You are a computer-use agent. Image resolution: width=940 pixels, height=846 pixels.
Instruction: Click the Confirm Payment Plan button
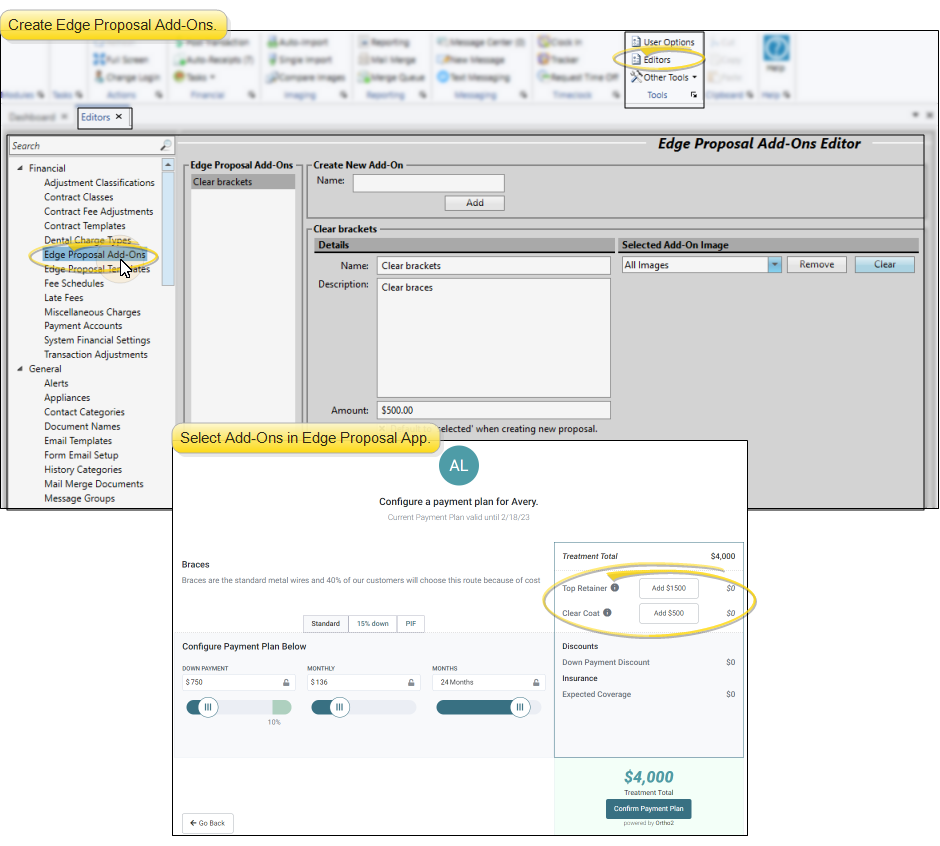coord(648,809)
